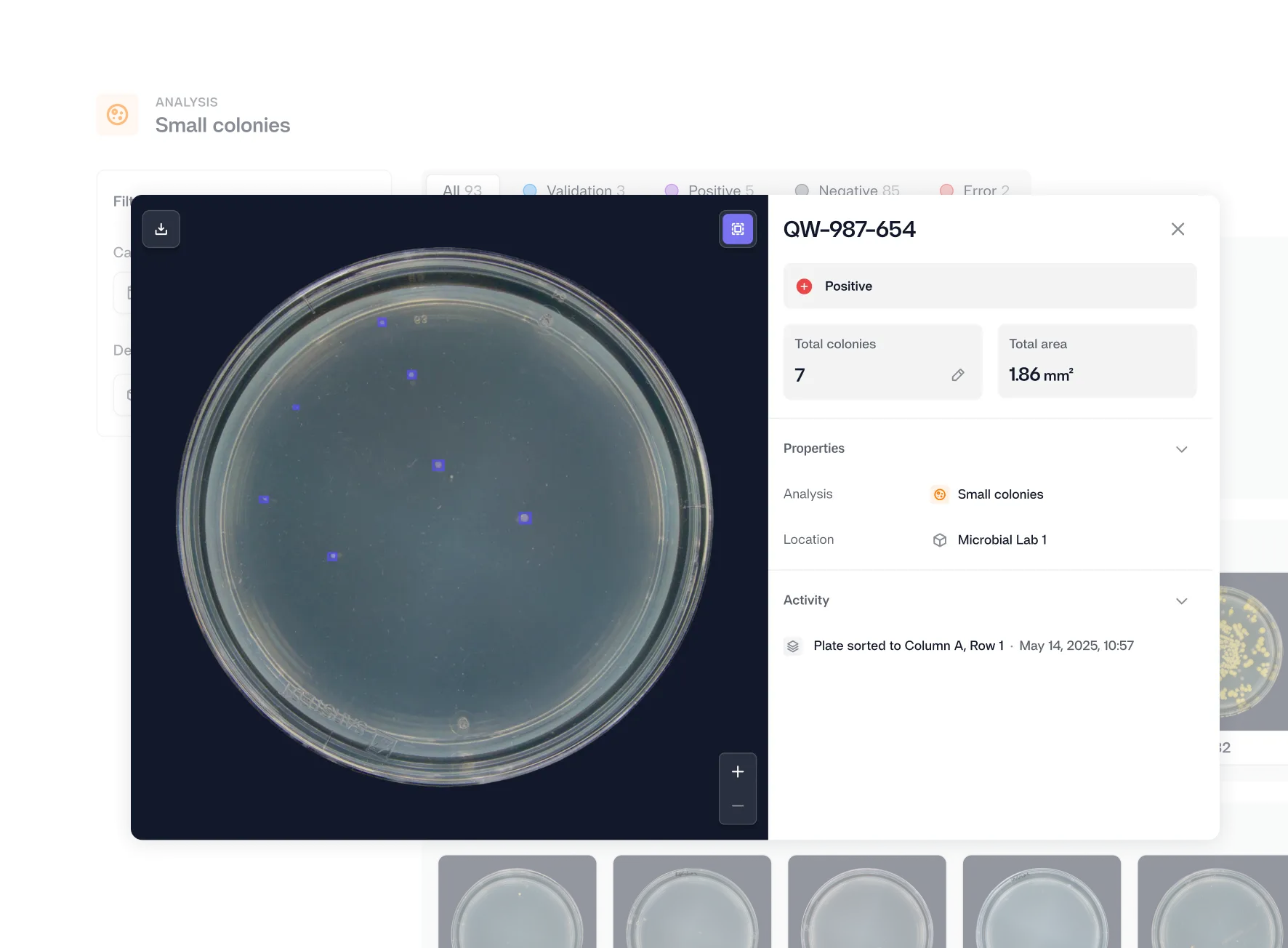Click the Small colonies analysis icon in Properties
Screen dimensions: 1288x948
(x=940, y=494)
